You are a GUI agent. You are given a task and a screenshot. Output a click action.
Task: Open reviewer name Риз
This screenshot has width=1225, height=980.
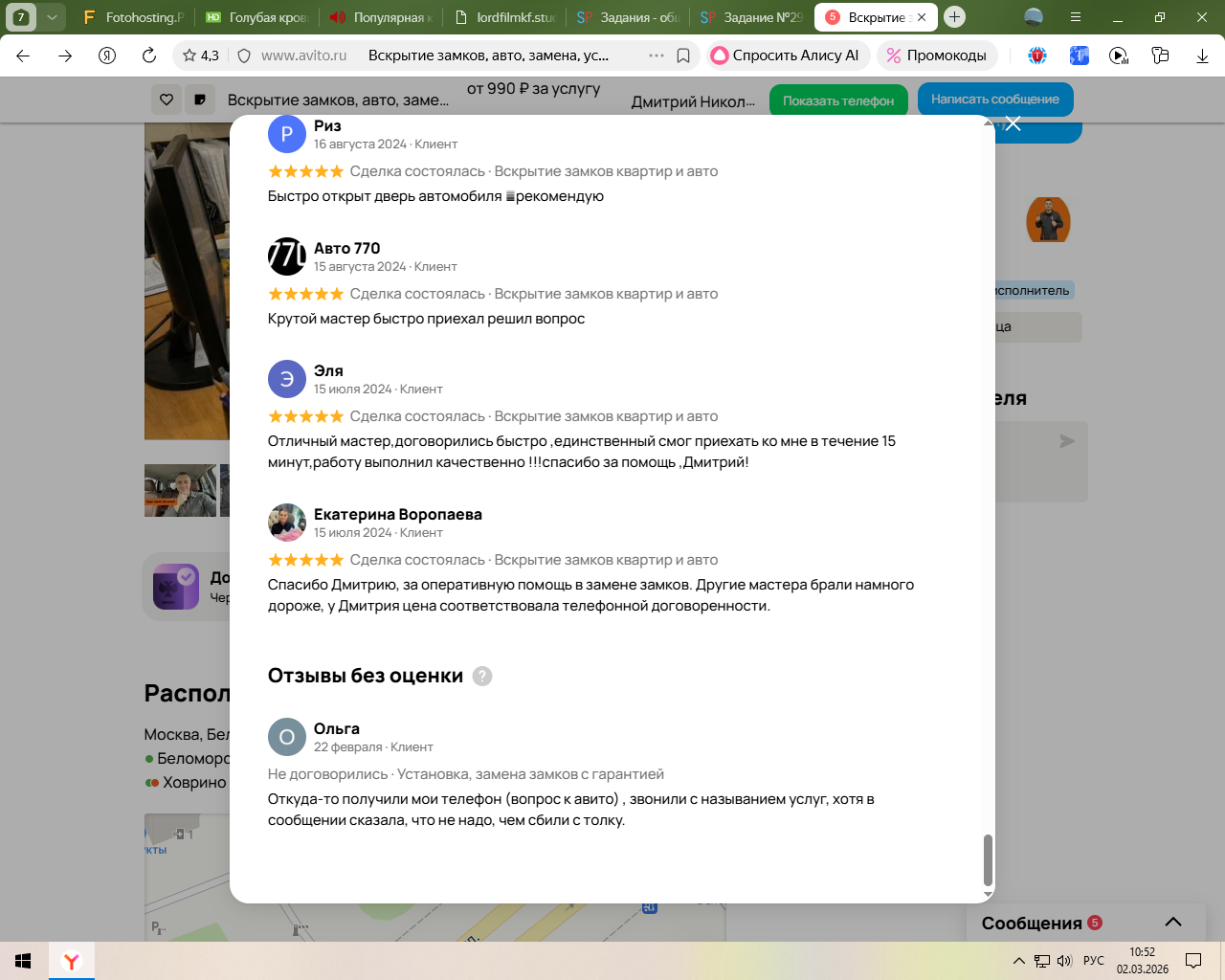click(x=327, y=125)
